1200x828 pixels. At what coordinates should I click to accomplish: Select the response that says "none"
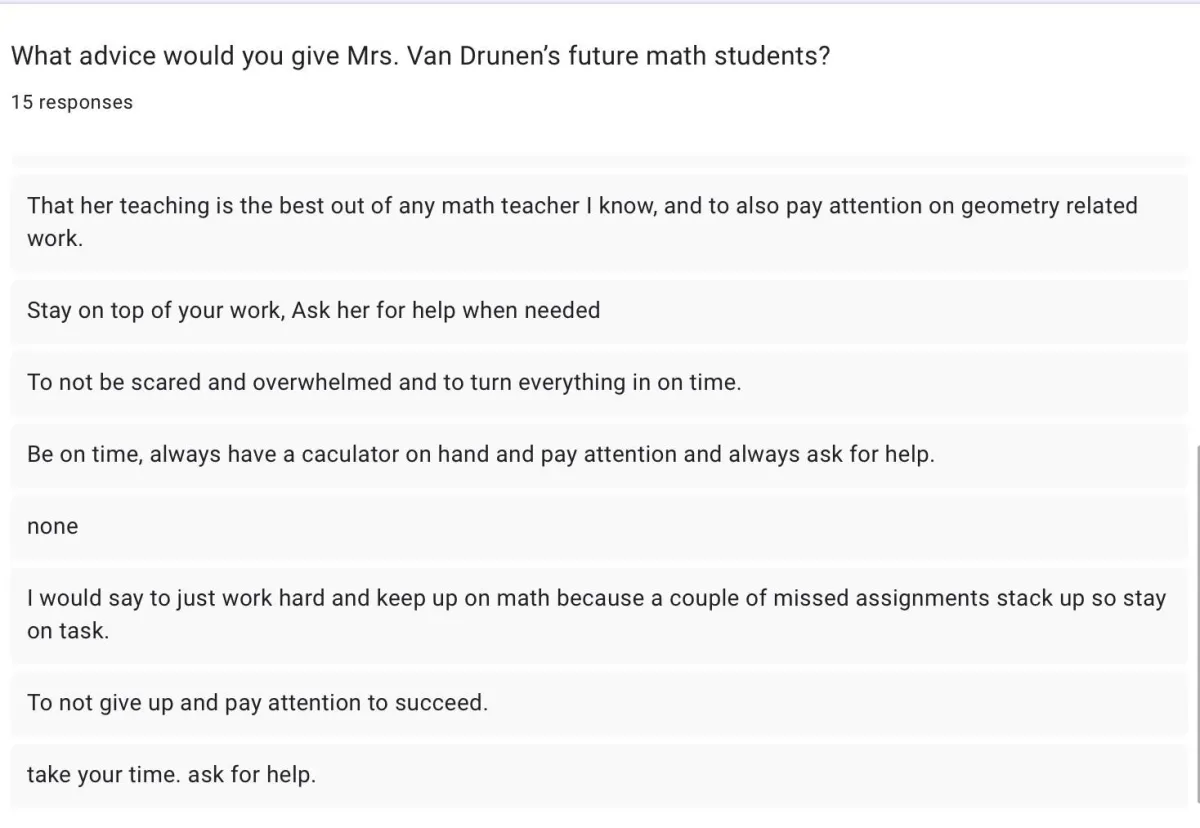[x=600, y=527]
